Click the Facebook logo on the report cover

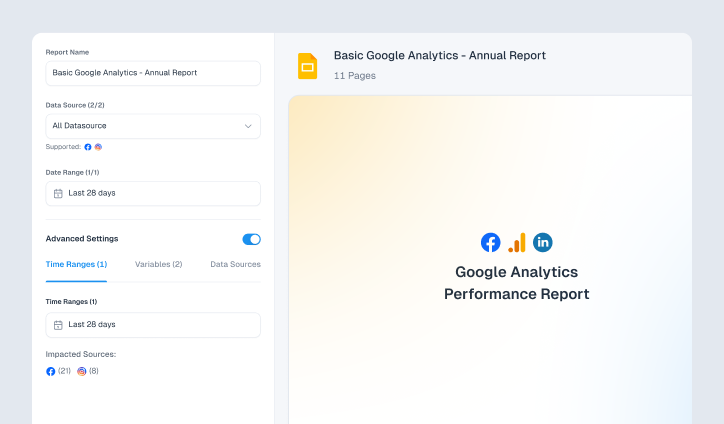tap(490, 242)
